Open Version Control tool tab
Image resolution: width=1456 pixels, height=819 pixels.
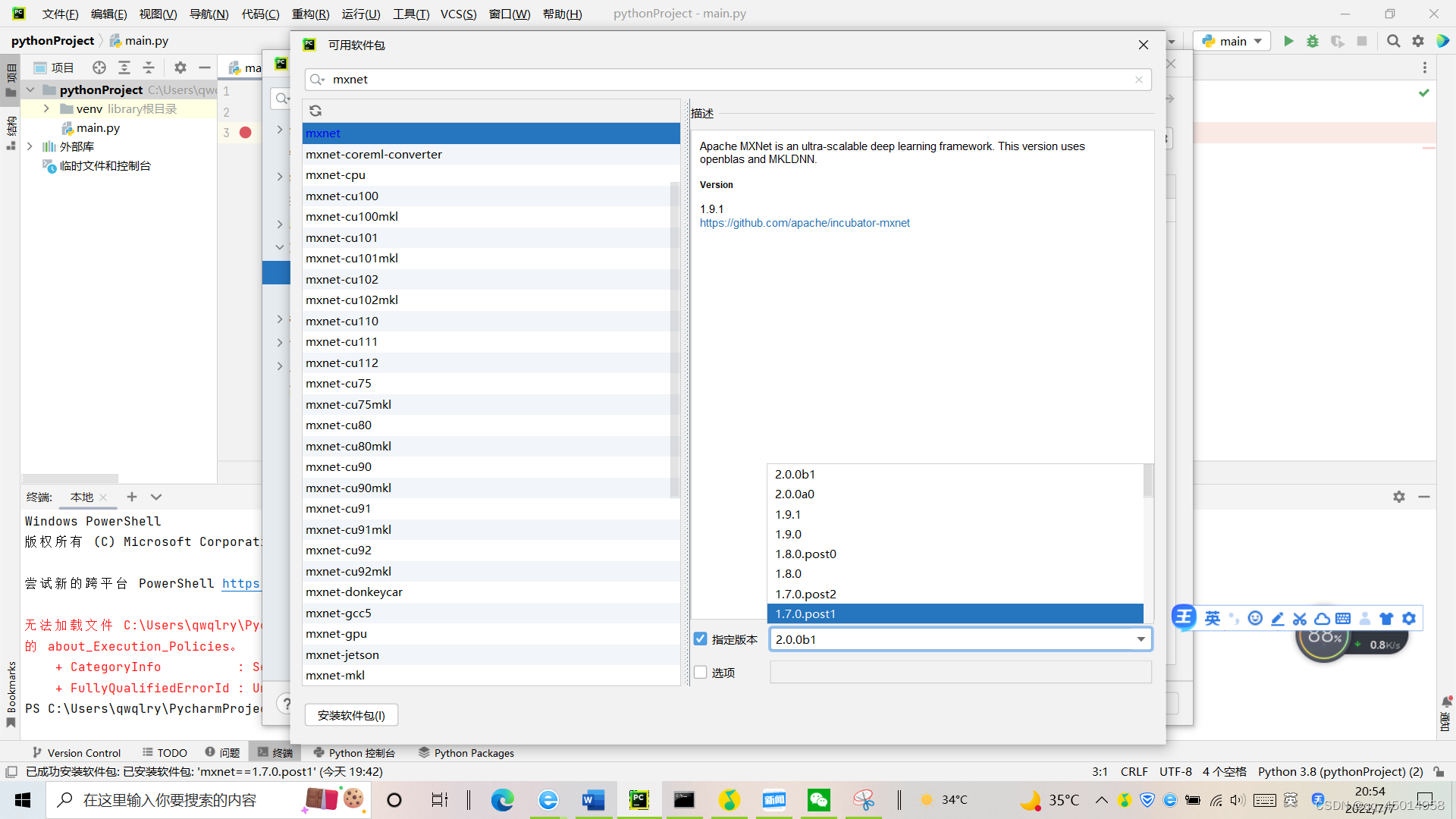[x=77, y=753]
